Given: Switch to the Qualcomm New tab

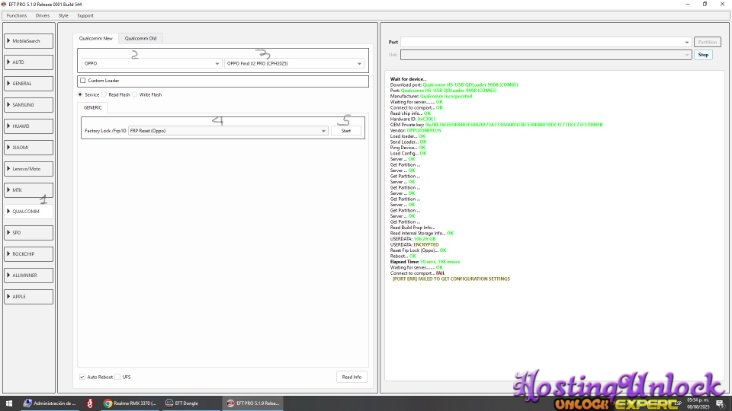Looking at the screenshot, I should coord(96,38).
